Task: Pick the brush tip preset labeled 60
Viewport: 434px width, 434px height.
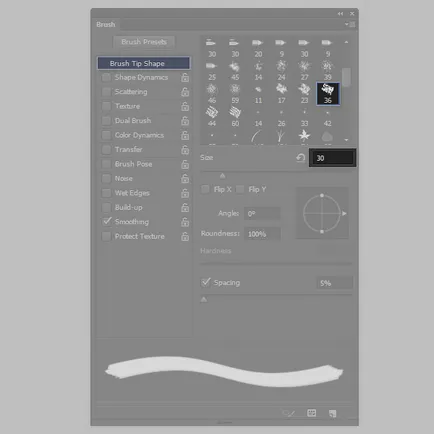Action: pyautogui.click(x=235, y=116)
